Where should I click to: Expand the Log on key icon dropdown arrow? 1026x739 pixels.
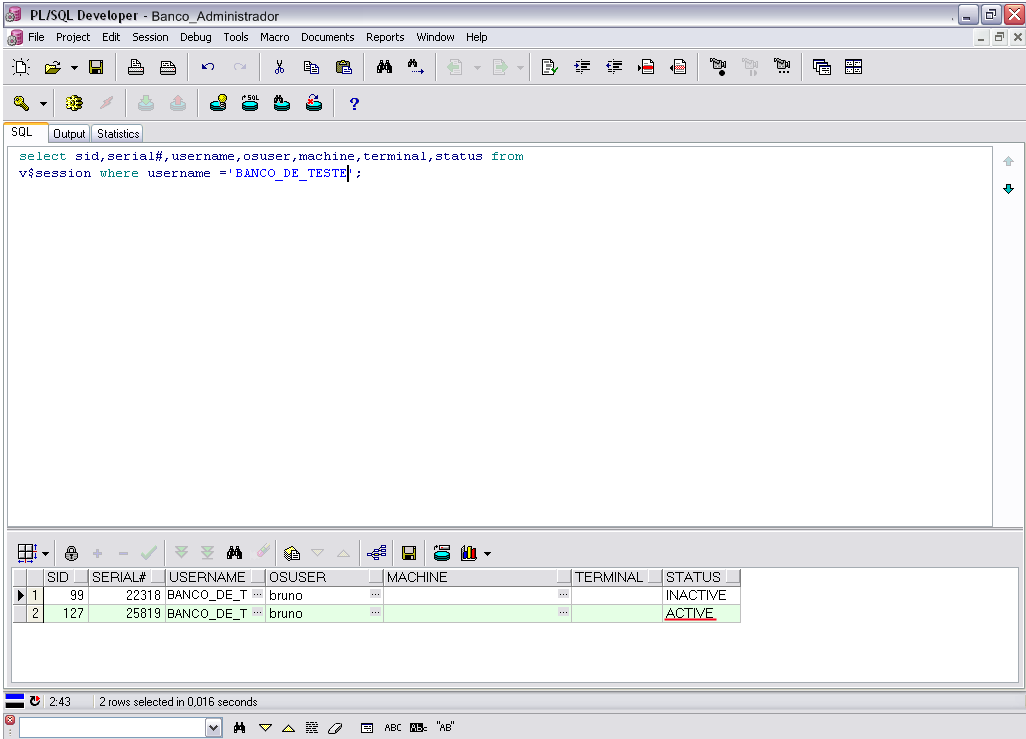click(43, 104)
